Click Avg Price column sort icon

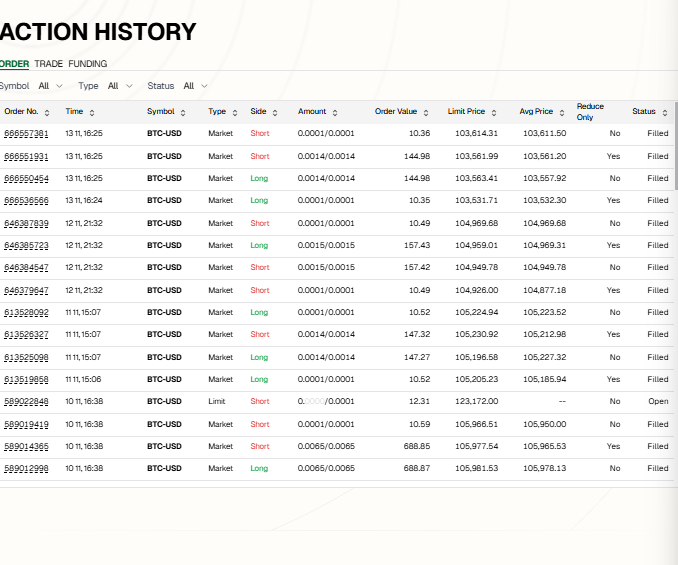[x=562, y=112]
